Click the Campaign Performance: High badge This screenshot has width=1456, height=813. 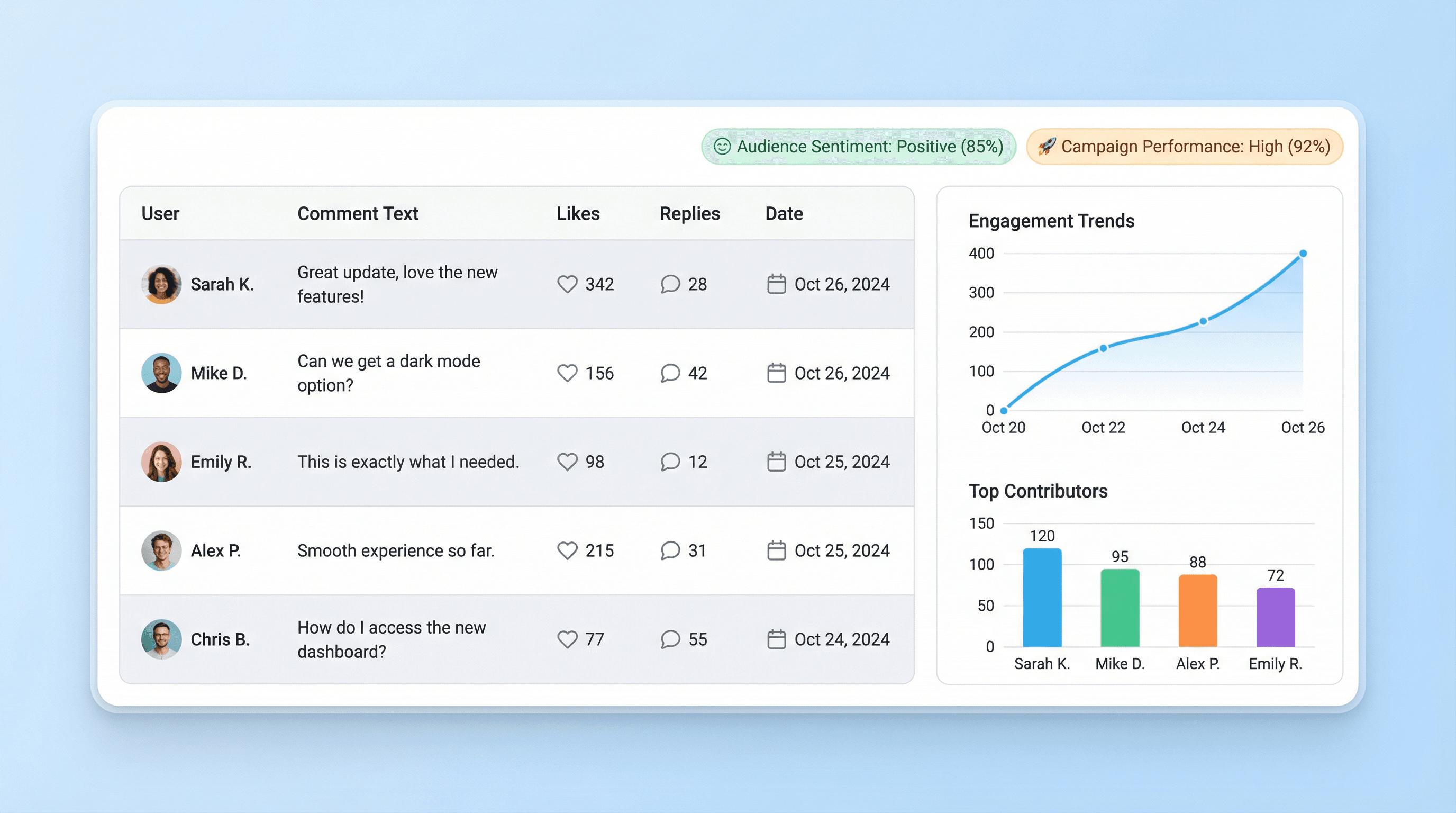pyautogui.click(x=1184, y=147)
